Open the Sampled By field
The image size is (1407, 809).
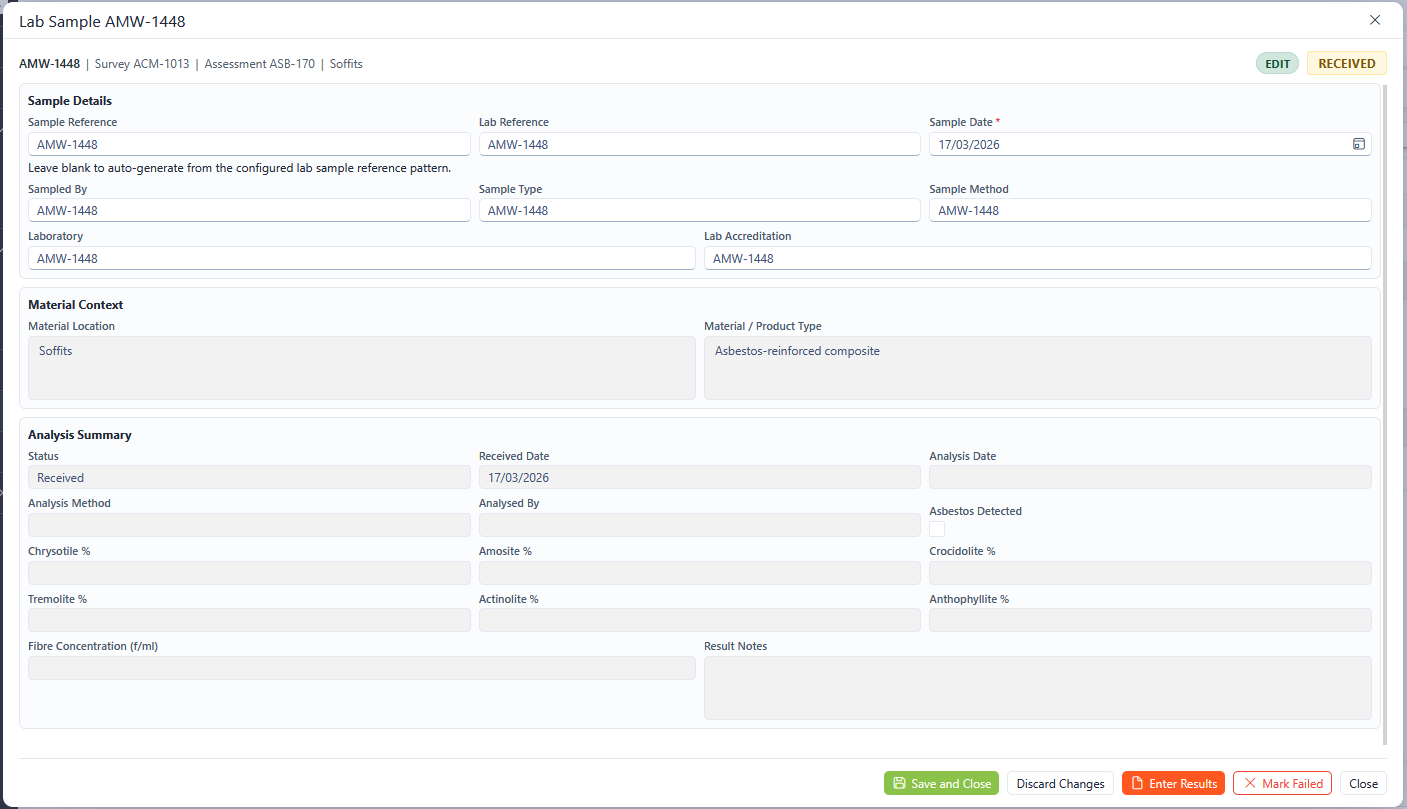[x=249, y=210]
